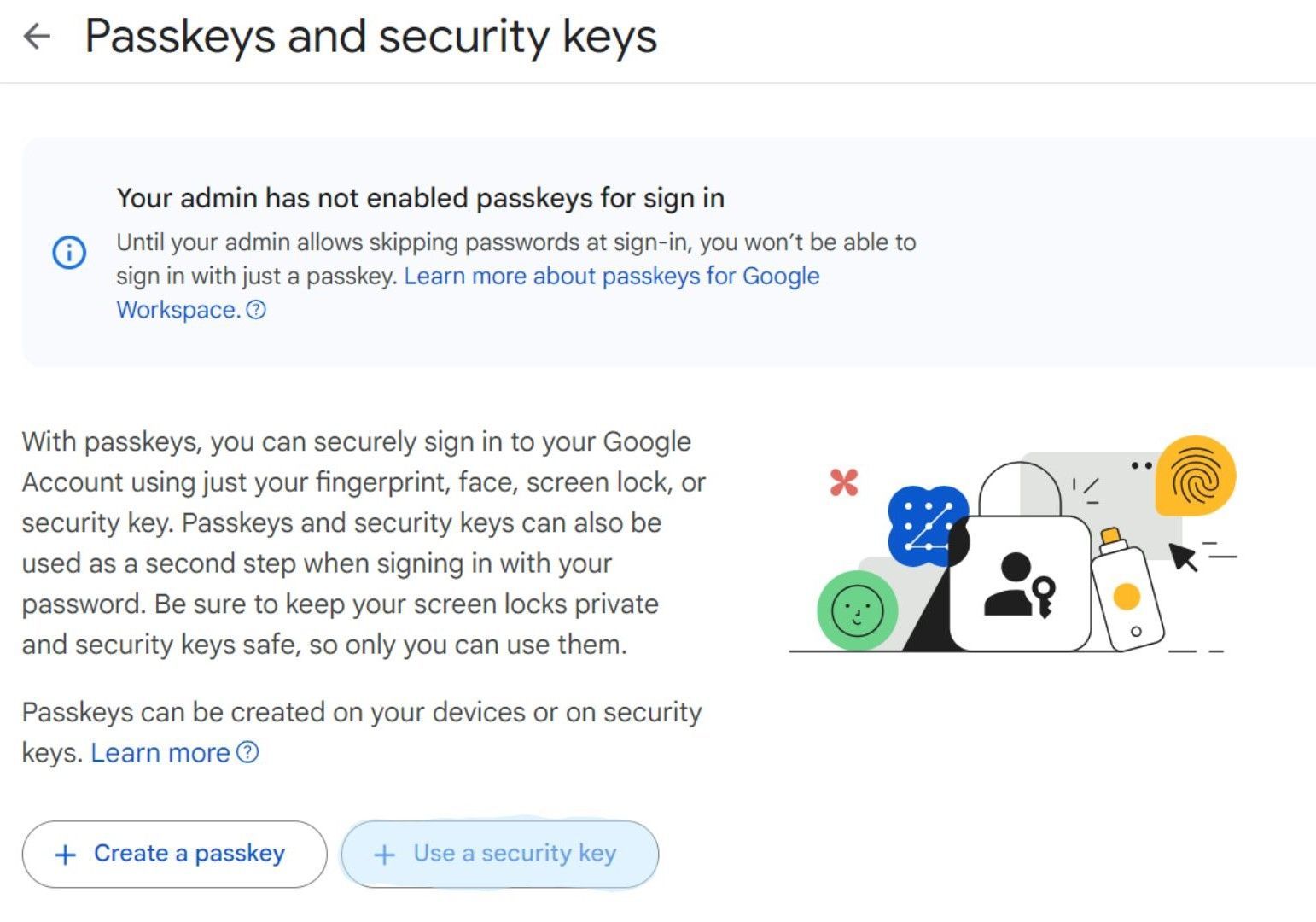Create a passkey button
Image resolution: width=1316 pixels, height=922 pixels.
(175, 855)
